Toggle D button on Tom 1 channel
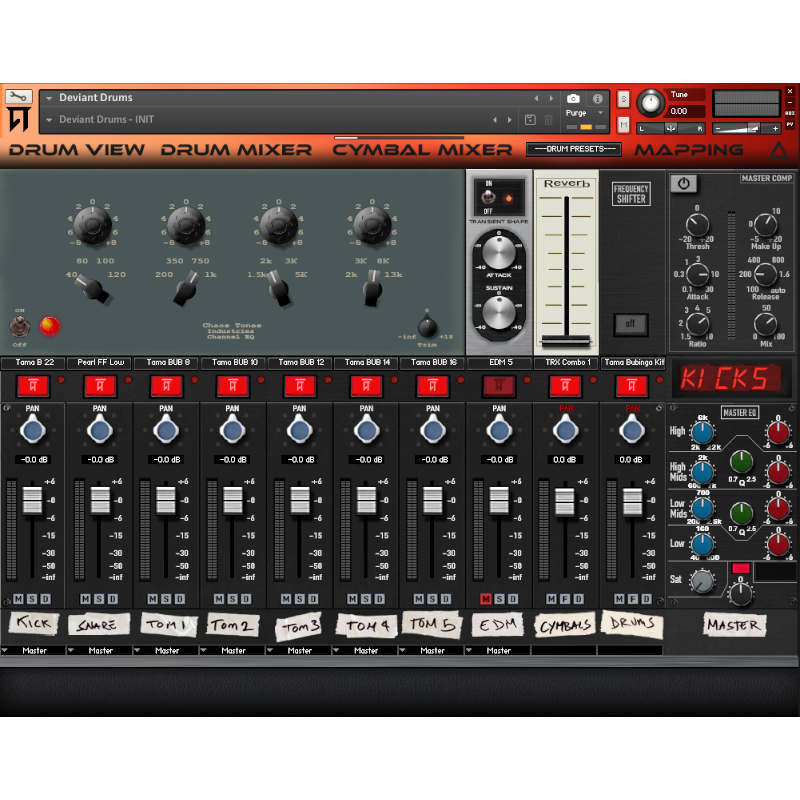800x800 pixels. point(180,598)
